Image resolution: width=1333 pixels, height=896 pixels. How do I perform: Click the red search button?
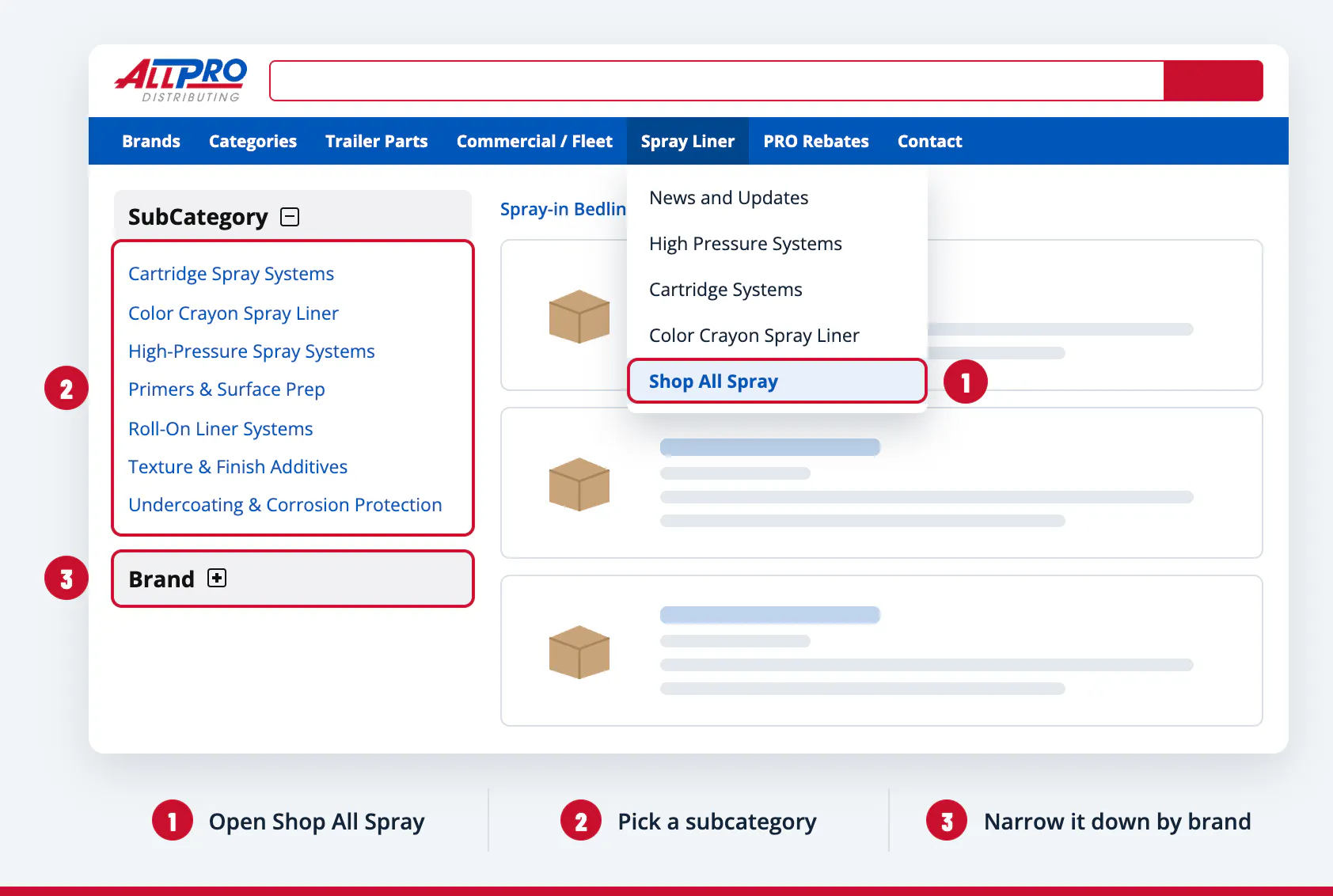point(1213,81)
